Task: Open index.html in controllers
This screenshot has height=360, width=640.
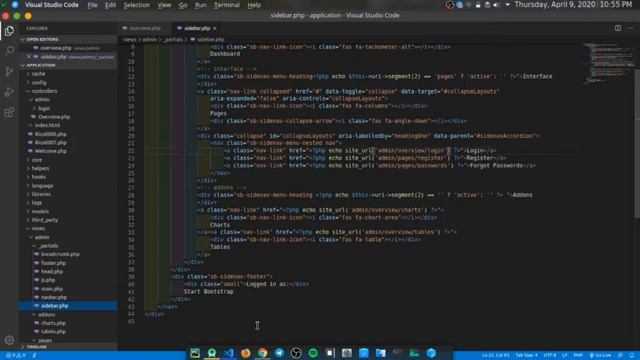Action: point(47,125)
